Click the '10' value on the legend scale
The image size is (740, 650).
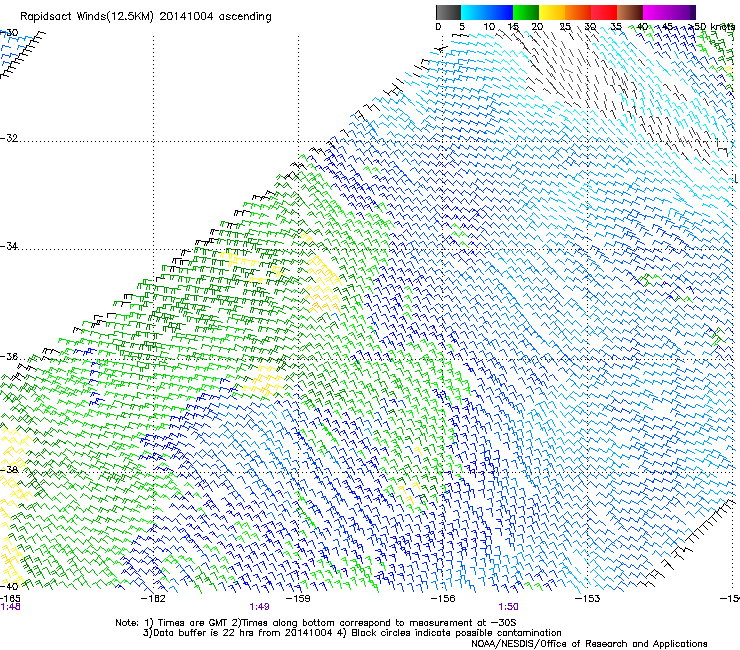click(489, 27)
